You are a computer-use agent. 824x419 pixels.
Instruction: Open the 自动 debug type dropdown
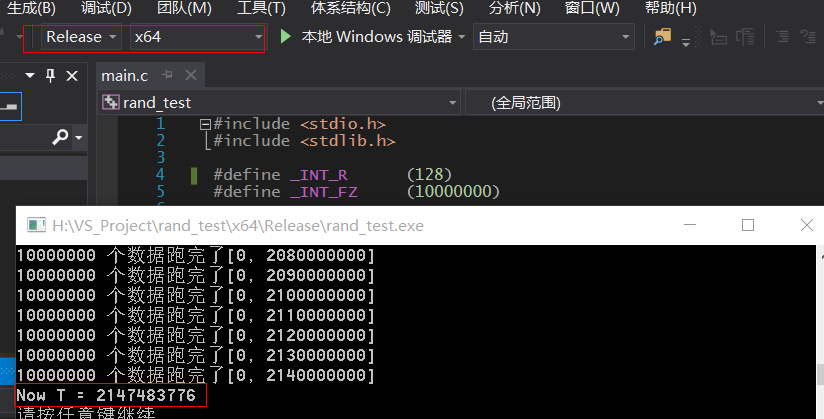(x=553, y=37)
